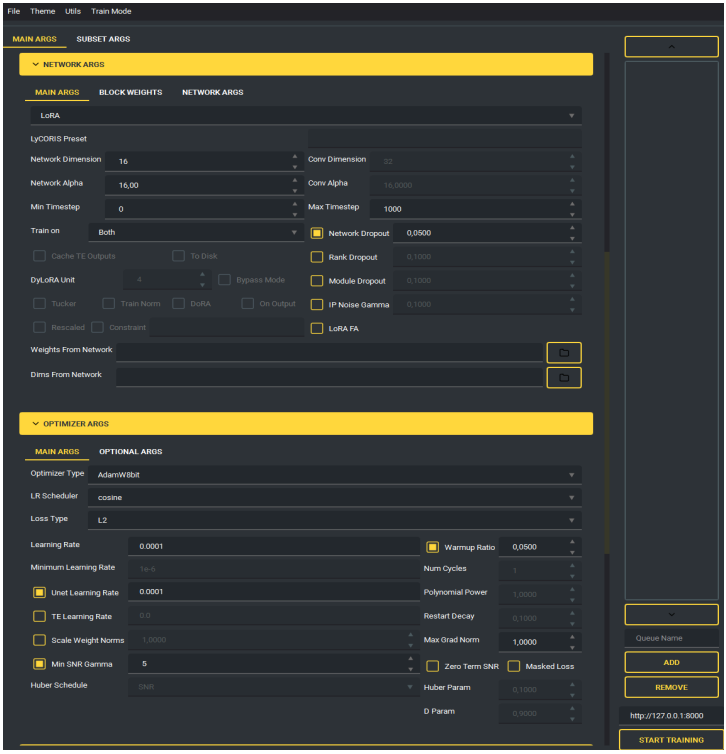Increase the Min SNR Gamma value
This screenshot has height=754, width=726.
coord(410,659)
